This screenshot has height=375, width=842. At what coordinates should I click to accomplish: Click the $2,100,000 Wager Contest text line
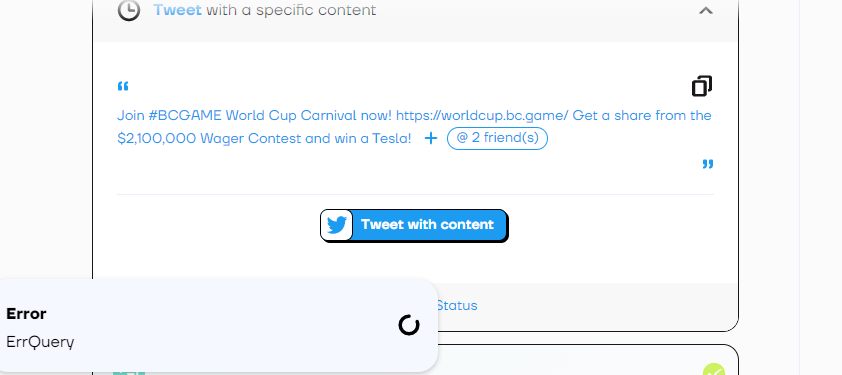[x=264, y=139]
